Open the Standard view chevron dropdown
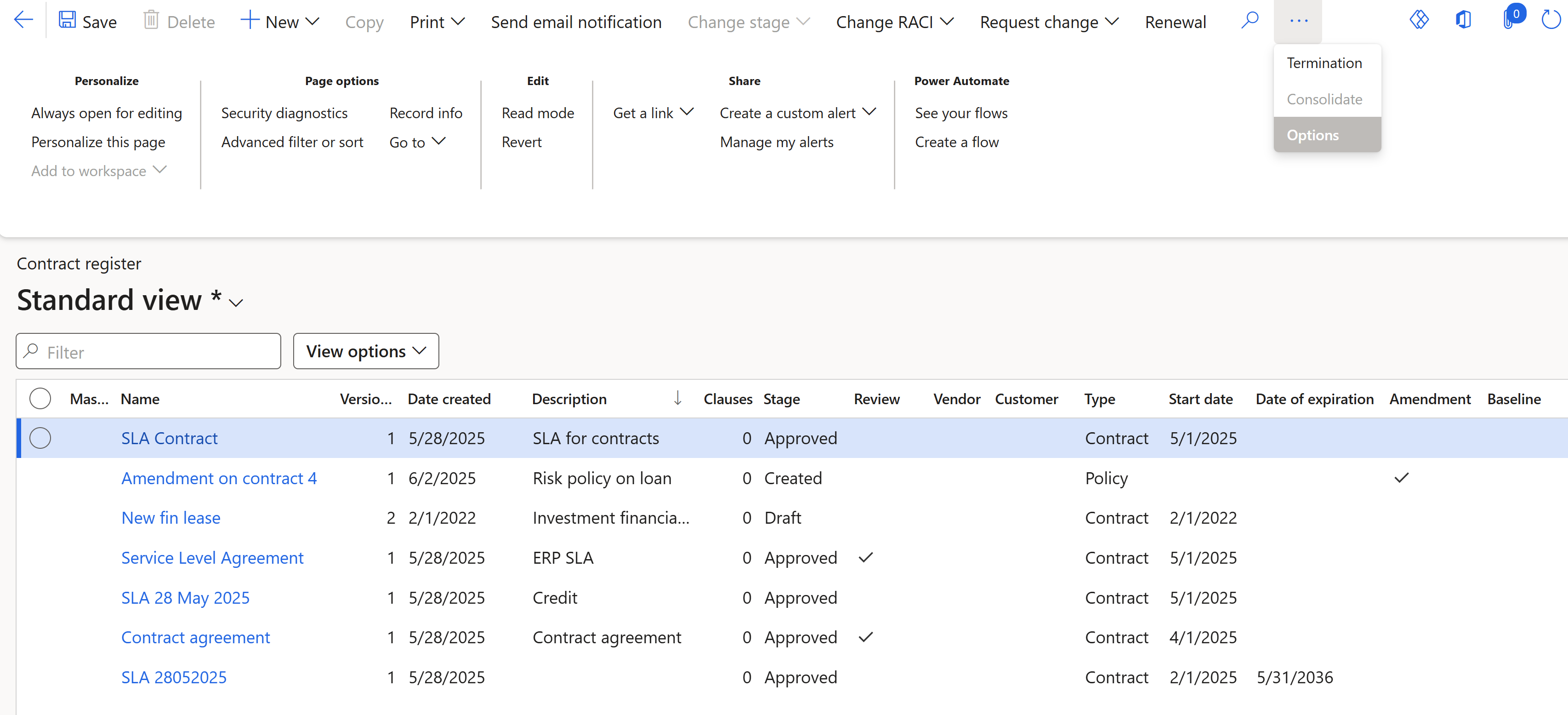Screen dimensions: 1568x715 [236, 303]
